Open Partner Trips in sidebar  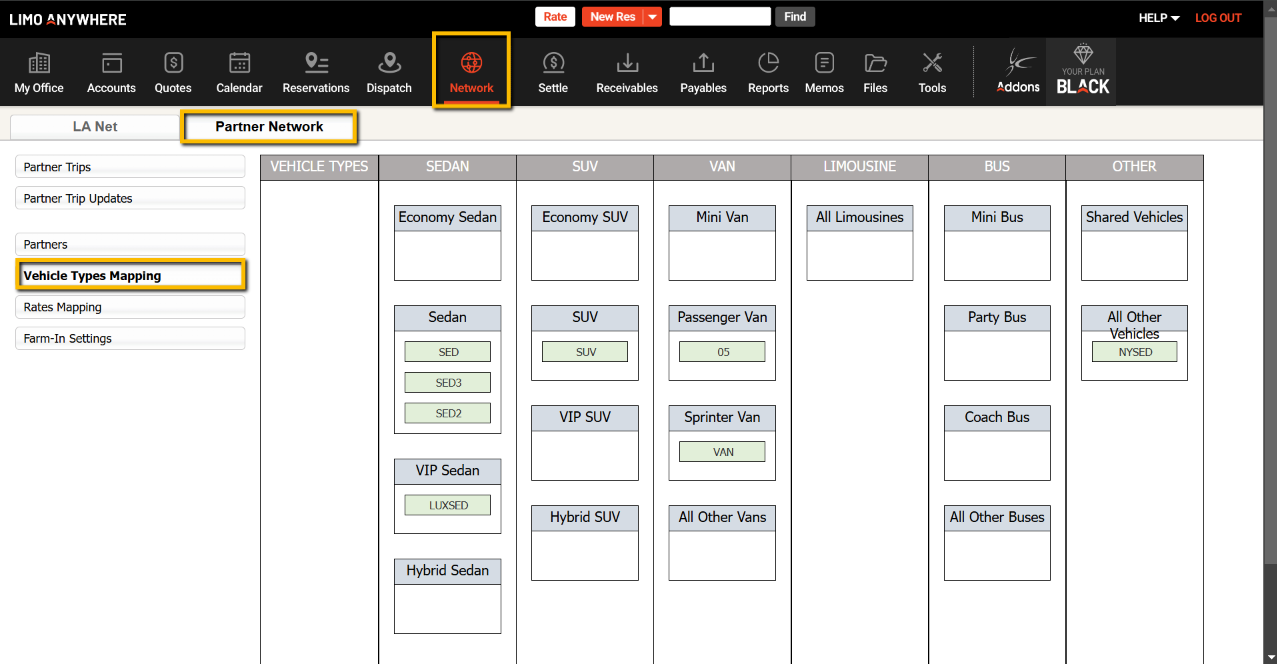tap(130, 167)
